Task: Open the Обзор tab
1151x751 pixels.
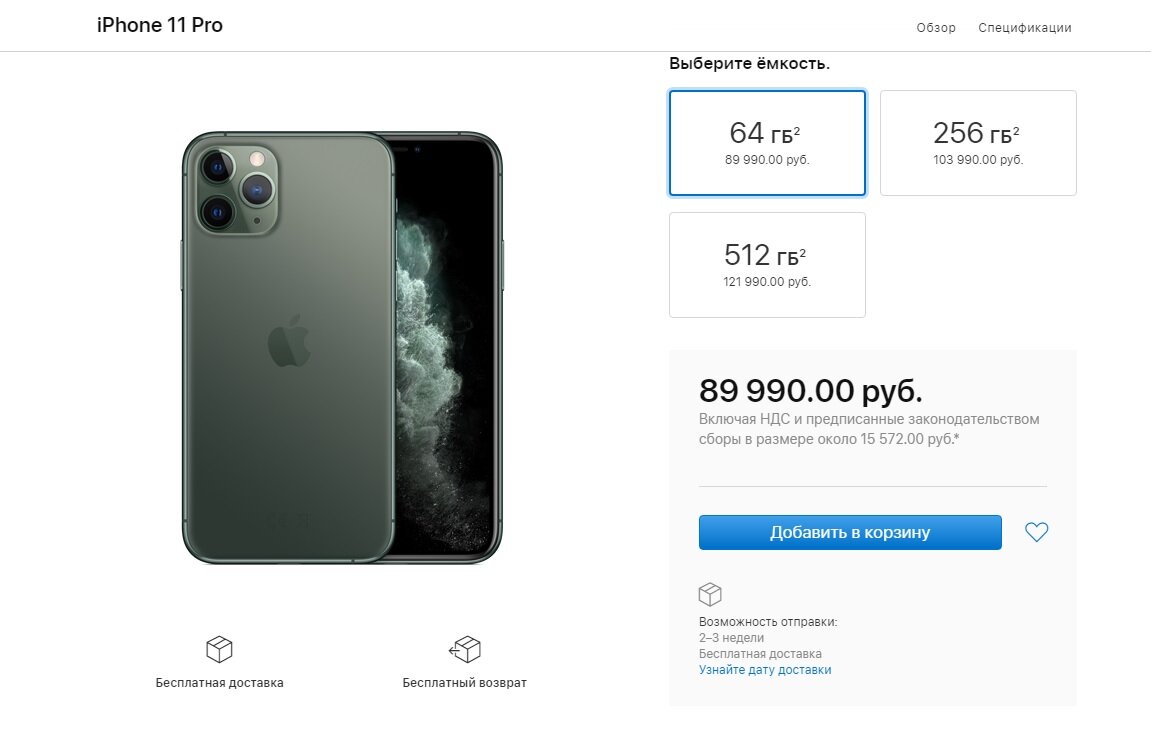Action: pos(936,28)
